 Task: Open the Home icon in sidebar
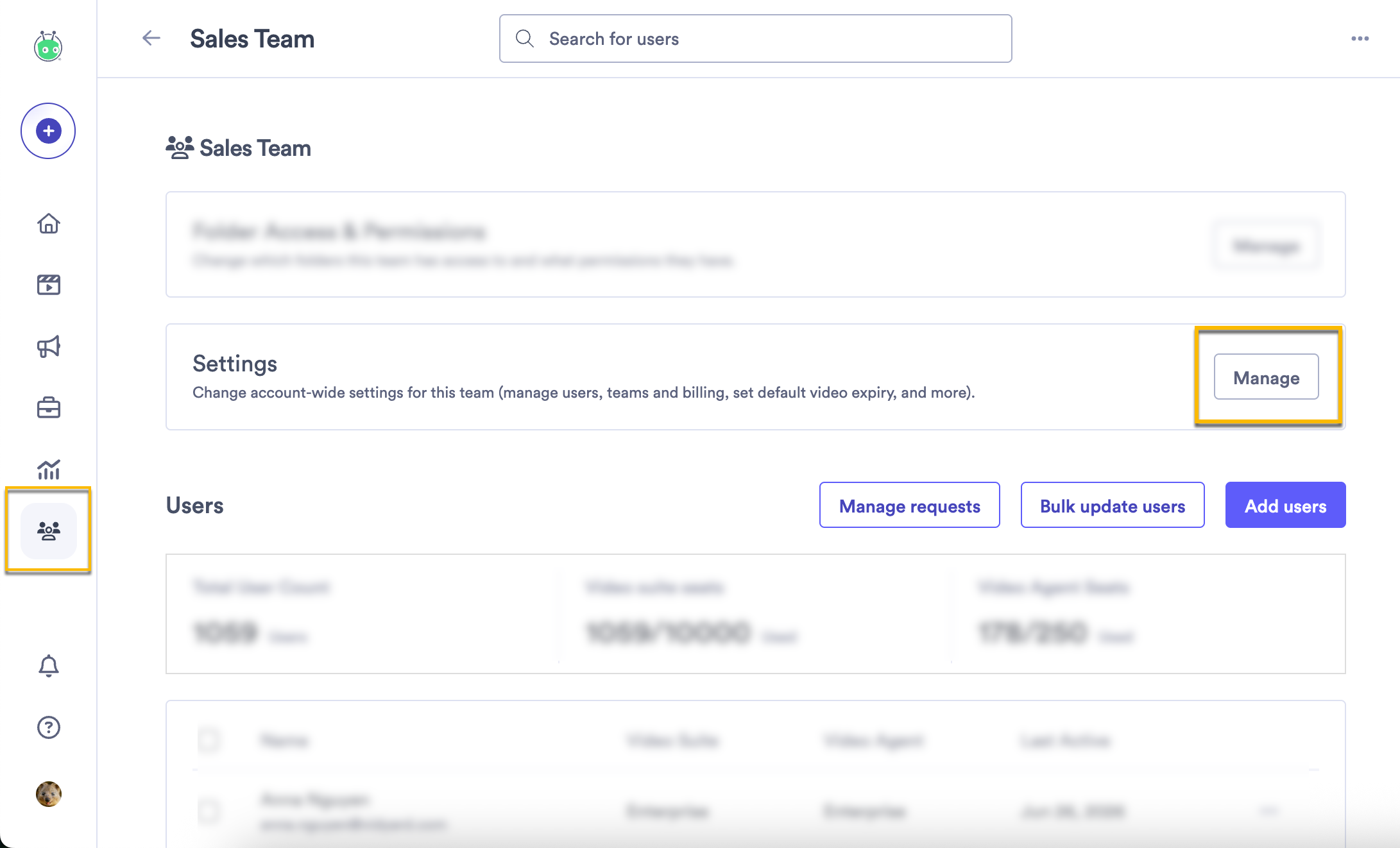pyautogui.click(x=49, y=223)
